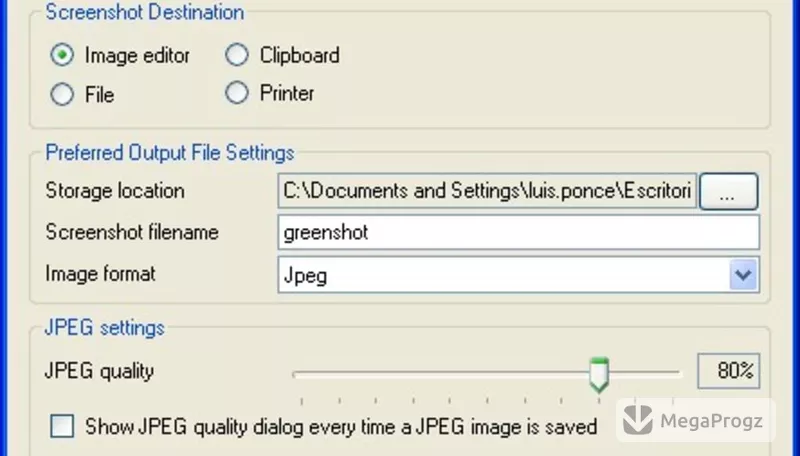
Task: Click the Screenshot filename text field
Action: 518,232
